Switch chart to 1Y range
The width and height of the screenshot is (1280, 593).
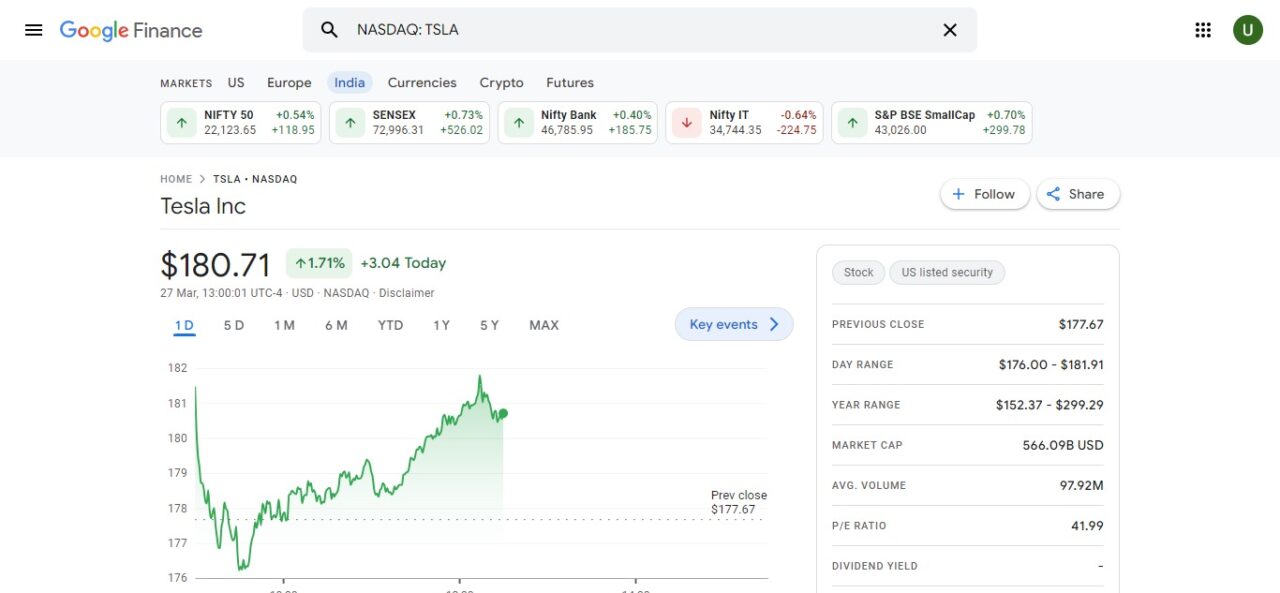[x=441, y=325]
